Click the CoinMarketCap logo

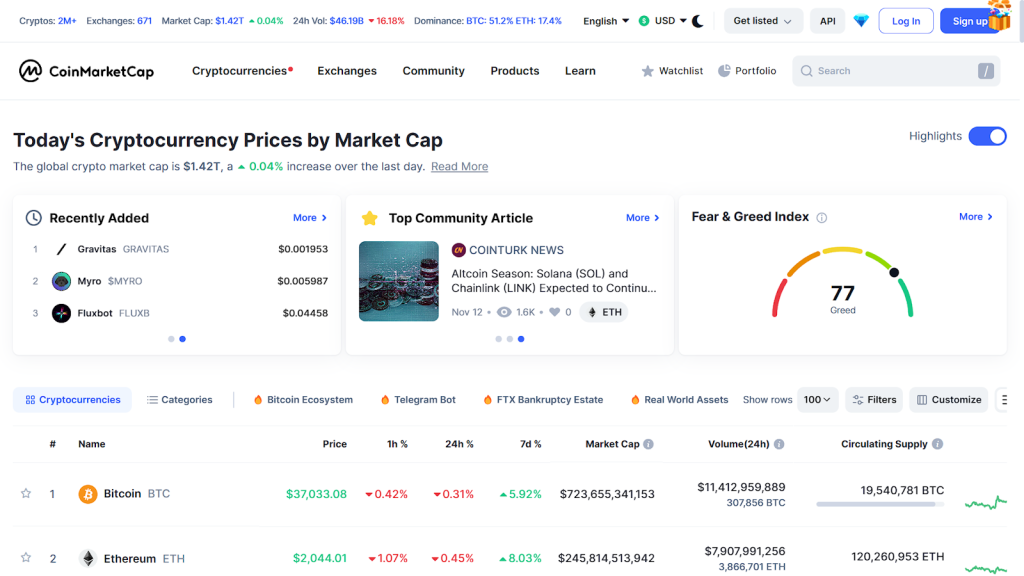coord(86,71)
